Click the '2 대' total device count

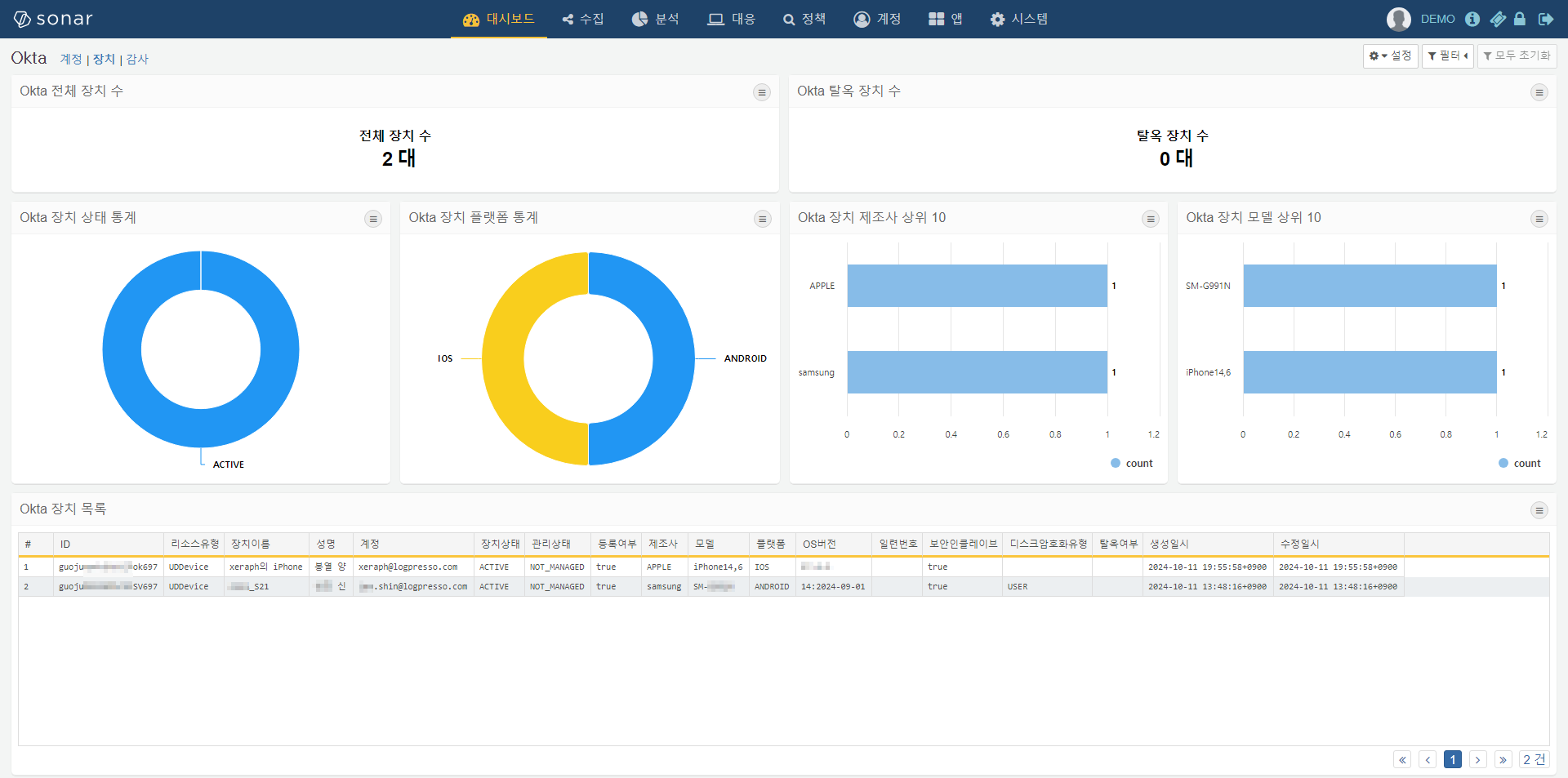[x=399, y=158]
